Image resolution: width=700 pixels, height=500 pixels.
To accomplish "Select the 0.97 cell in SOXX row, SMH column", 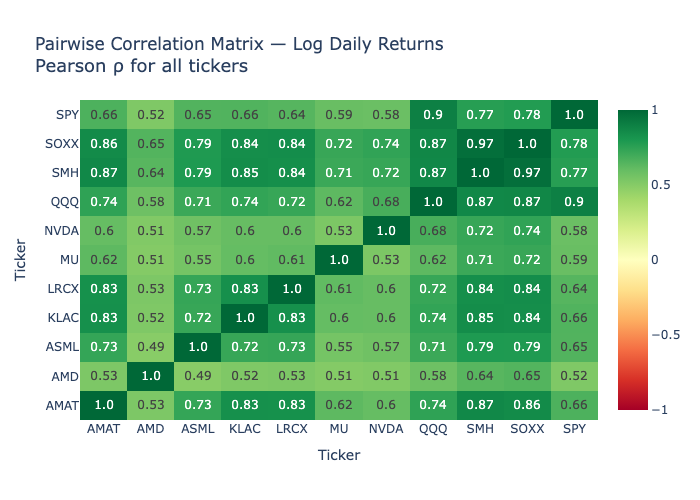I will pos(480,142).
